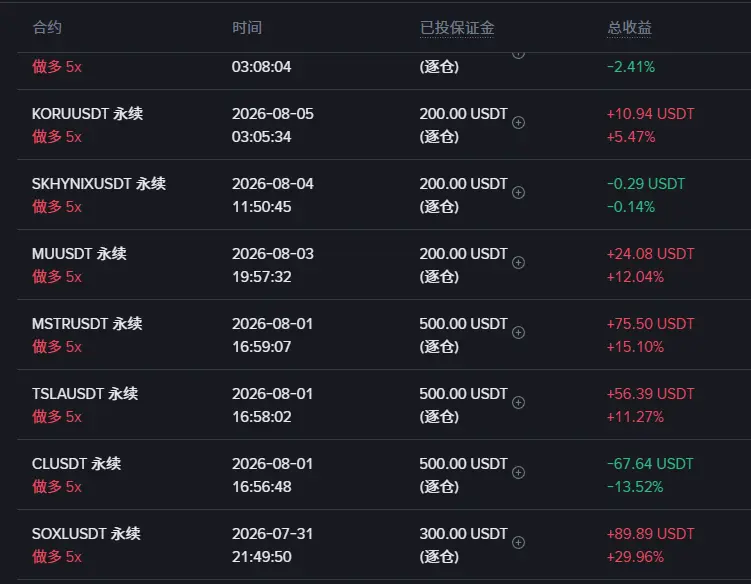Image resolution: width=751 pixels, height=584 pixels.
Task: Click the 合约 column header
Action: 47,27
